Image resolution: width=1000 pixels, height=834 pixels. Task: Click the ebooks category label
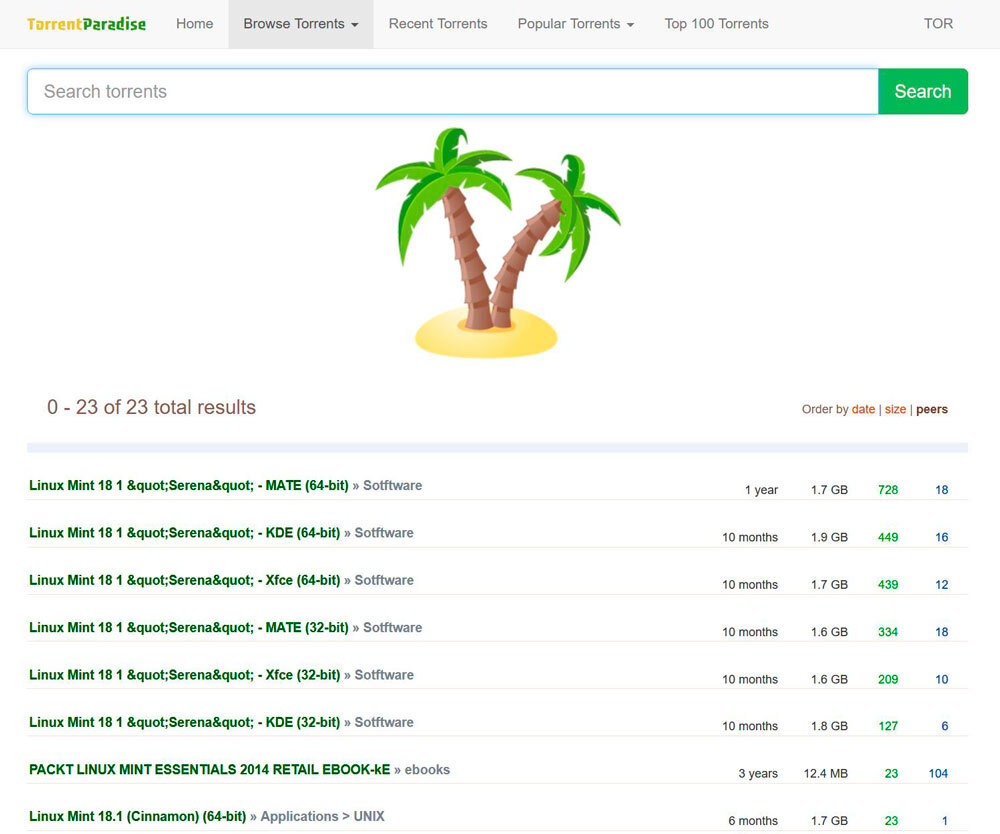click(427, 770)
